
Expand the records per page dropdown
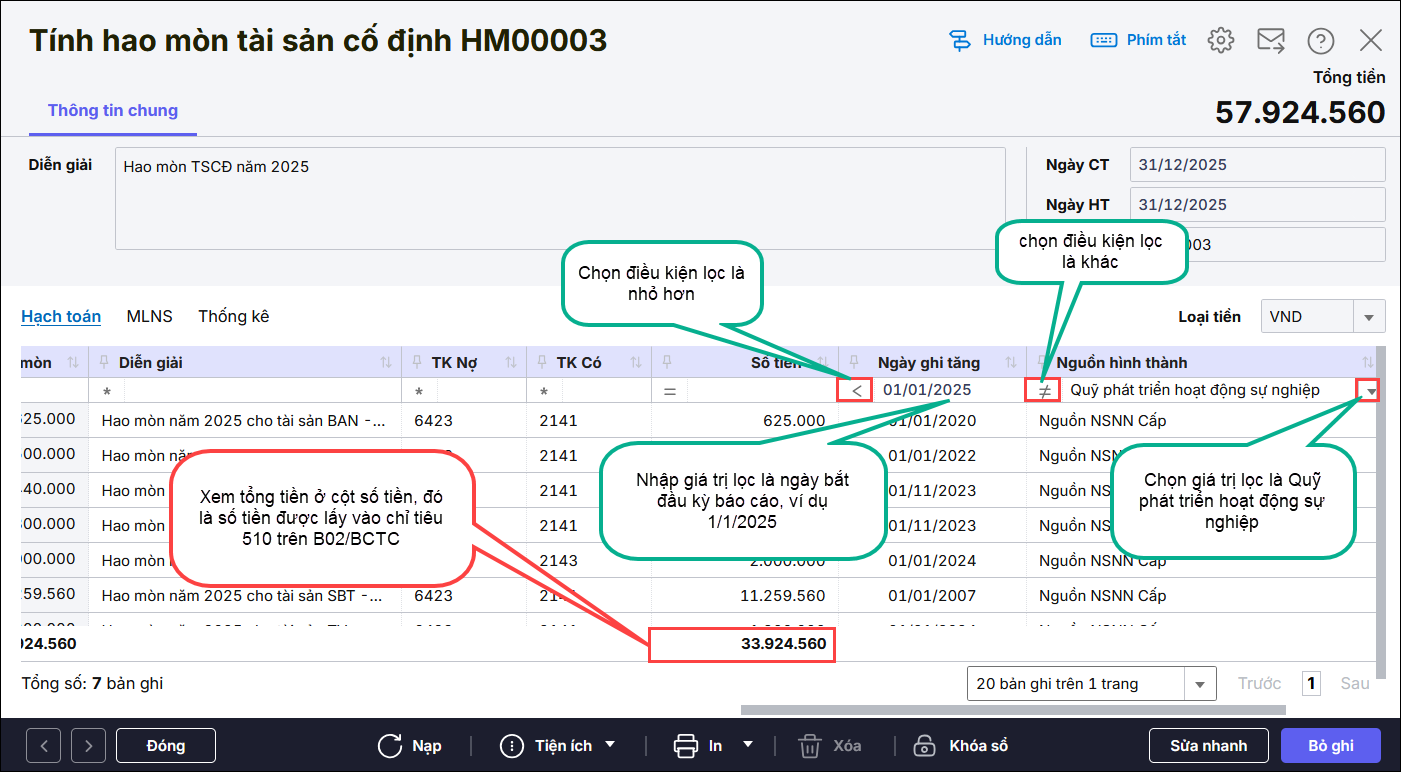point(1199,684)
